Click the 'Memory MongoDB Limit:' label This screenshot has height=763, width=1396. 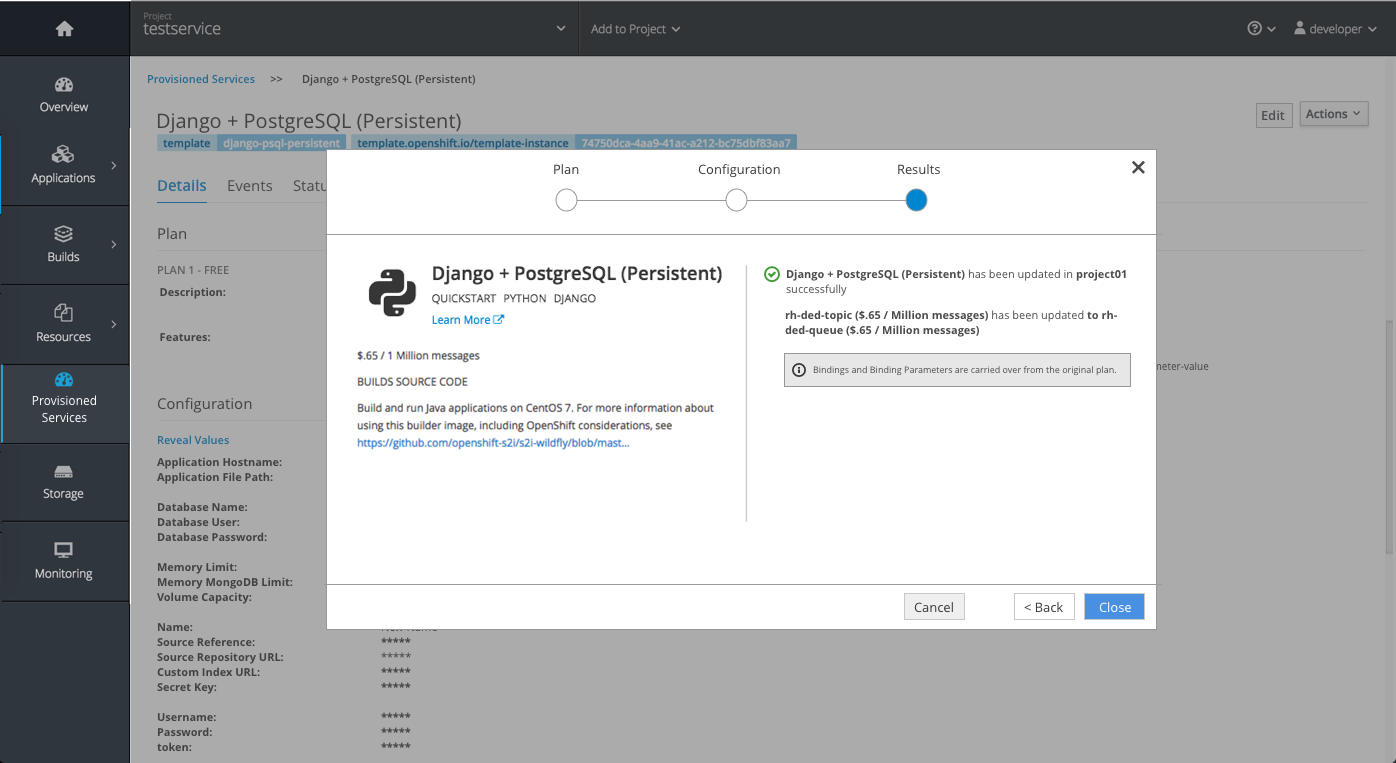click(x=225, y=582)
